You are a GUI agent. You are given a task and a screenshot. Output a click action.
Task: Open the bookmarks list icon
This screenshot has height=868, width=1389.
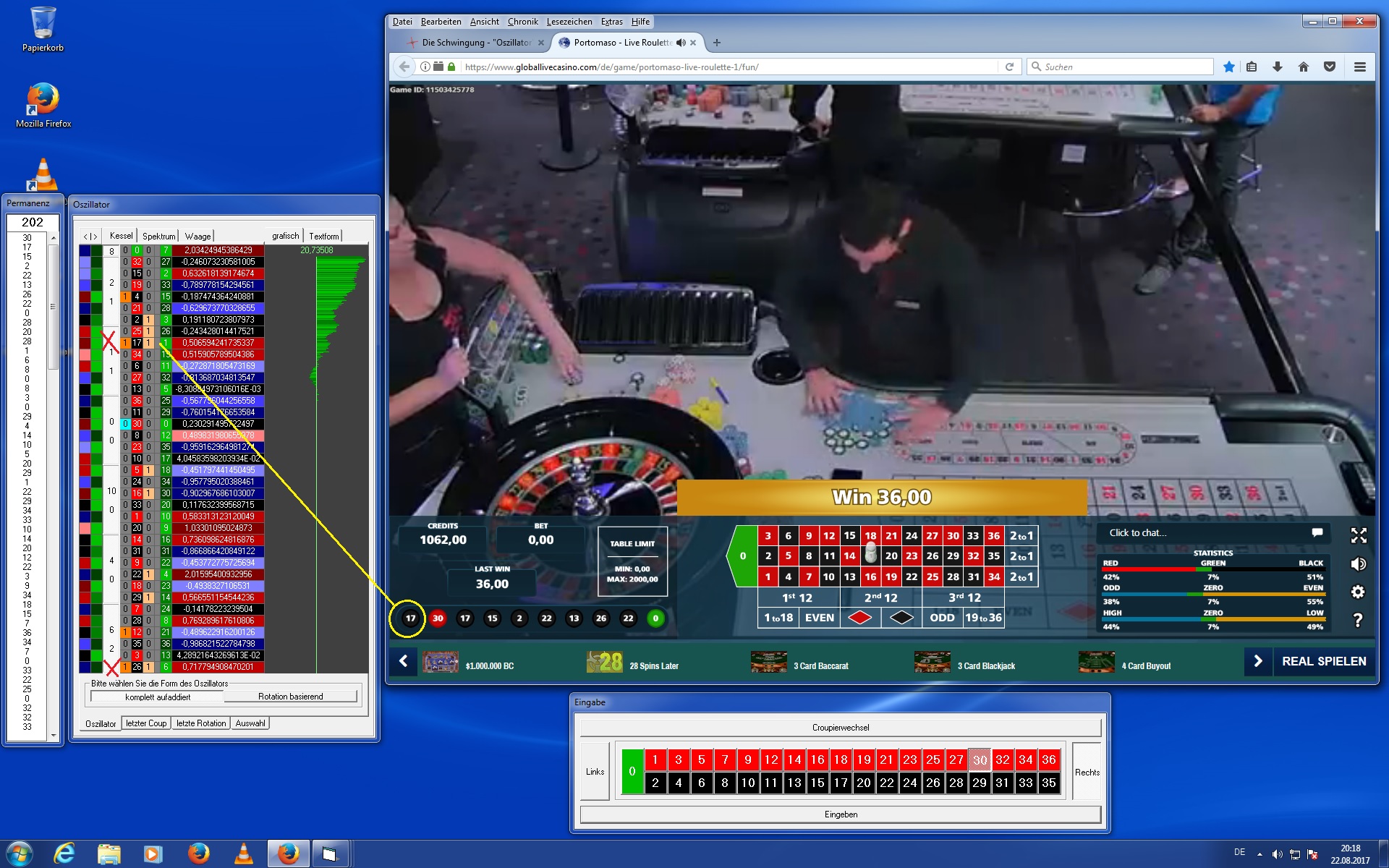1252,67
